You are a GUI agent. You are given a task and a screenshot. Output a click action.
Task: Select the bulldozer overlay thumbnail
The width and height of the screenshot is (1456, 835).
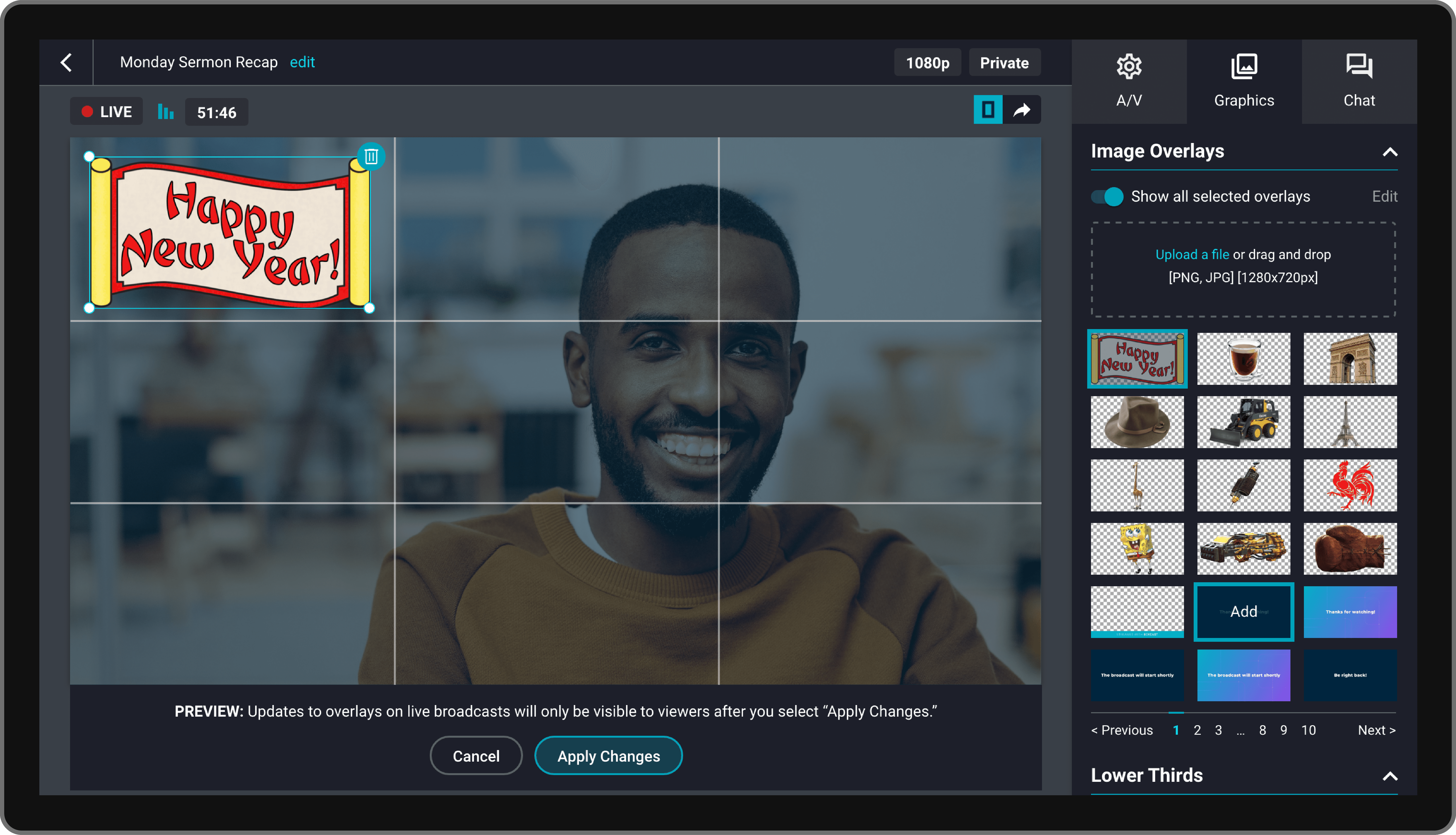pyautogui.click(x=1244, y=422)
